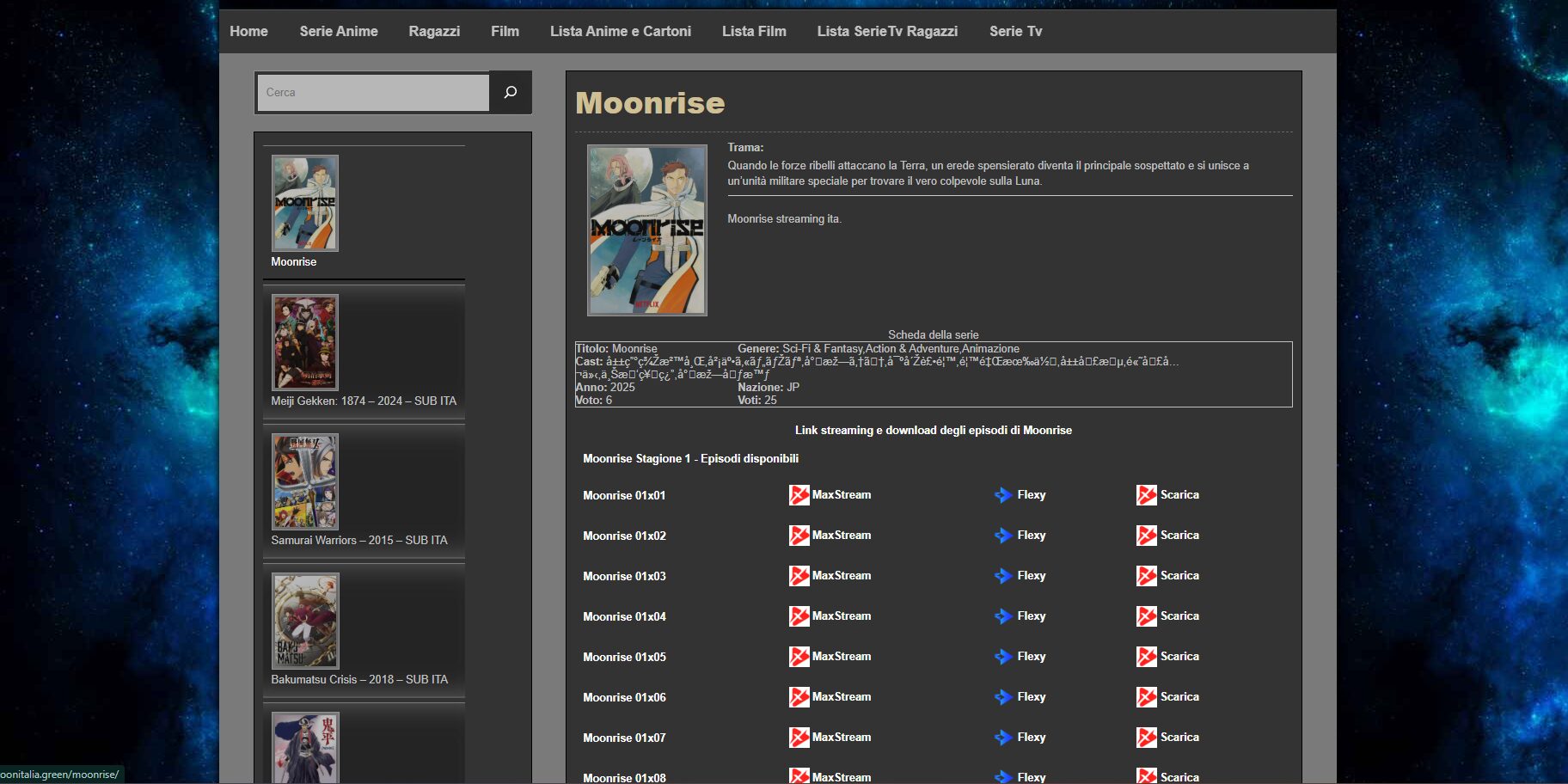The image size is (1568, 784).
Task: Open Bakumatsu Crisis – 2018 – SUB ITA link
Action: coord(359,680)
